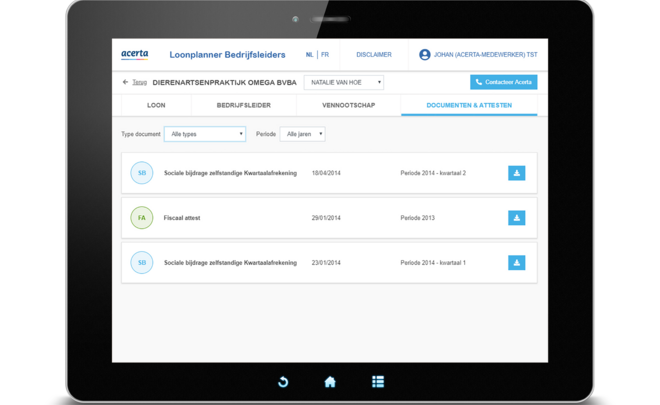
Task: Open the Periode Alle jaren dropdown
Action: tap(302, 134)
